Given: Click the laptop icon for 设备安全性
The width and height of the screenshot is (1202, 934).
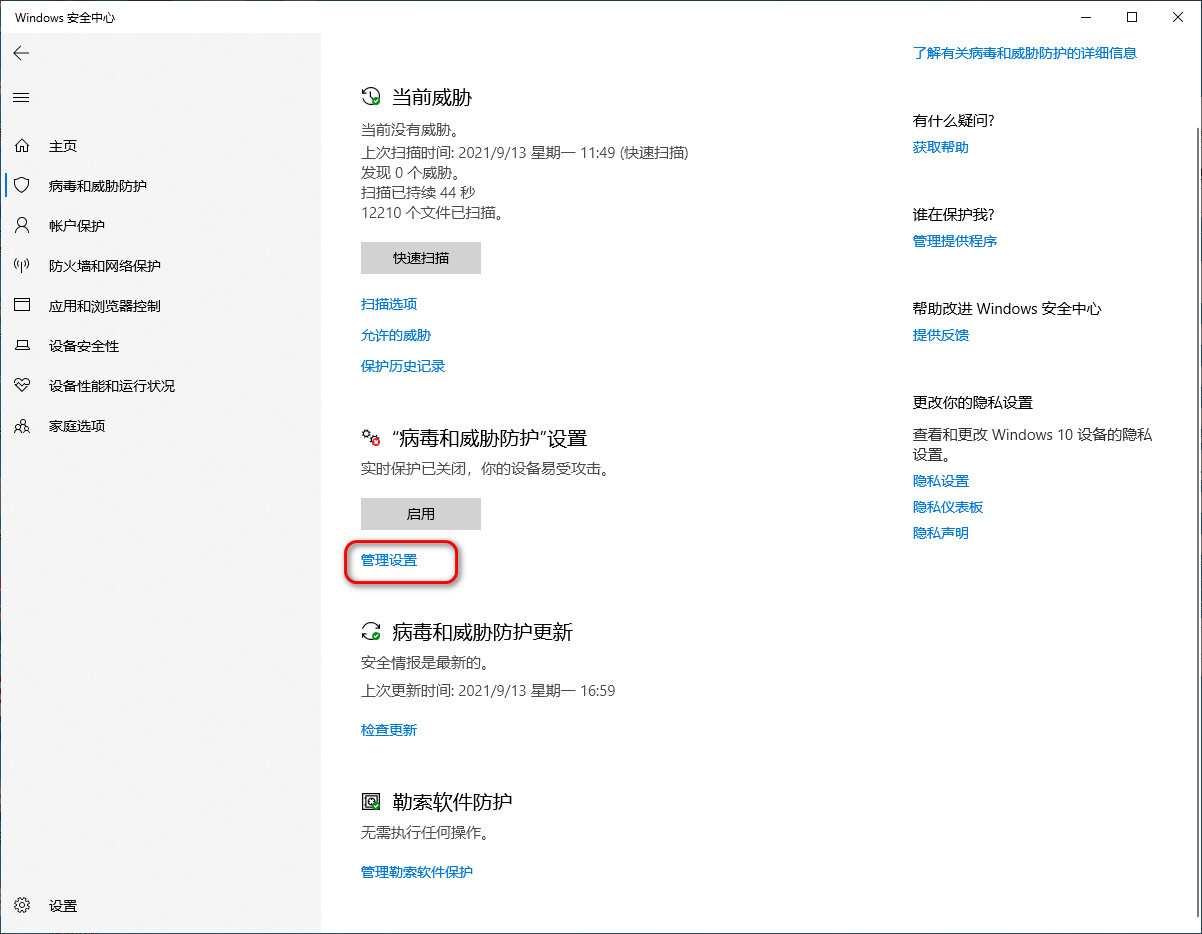Looking at the screenshot, I should click(x=22, y=346).
